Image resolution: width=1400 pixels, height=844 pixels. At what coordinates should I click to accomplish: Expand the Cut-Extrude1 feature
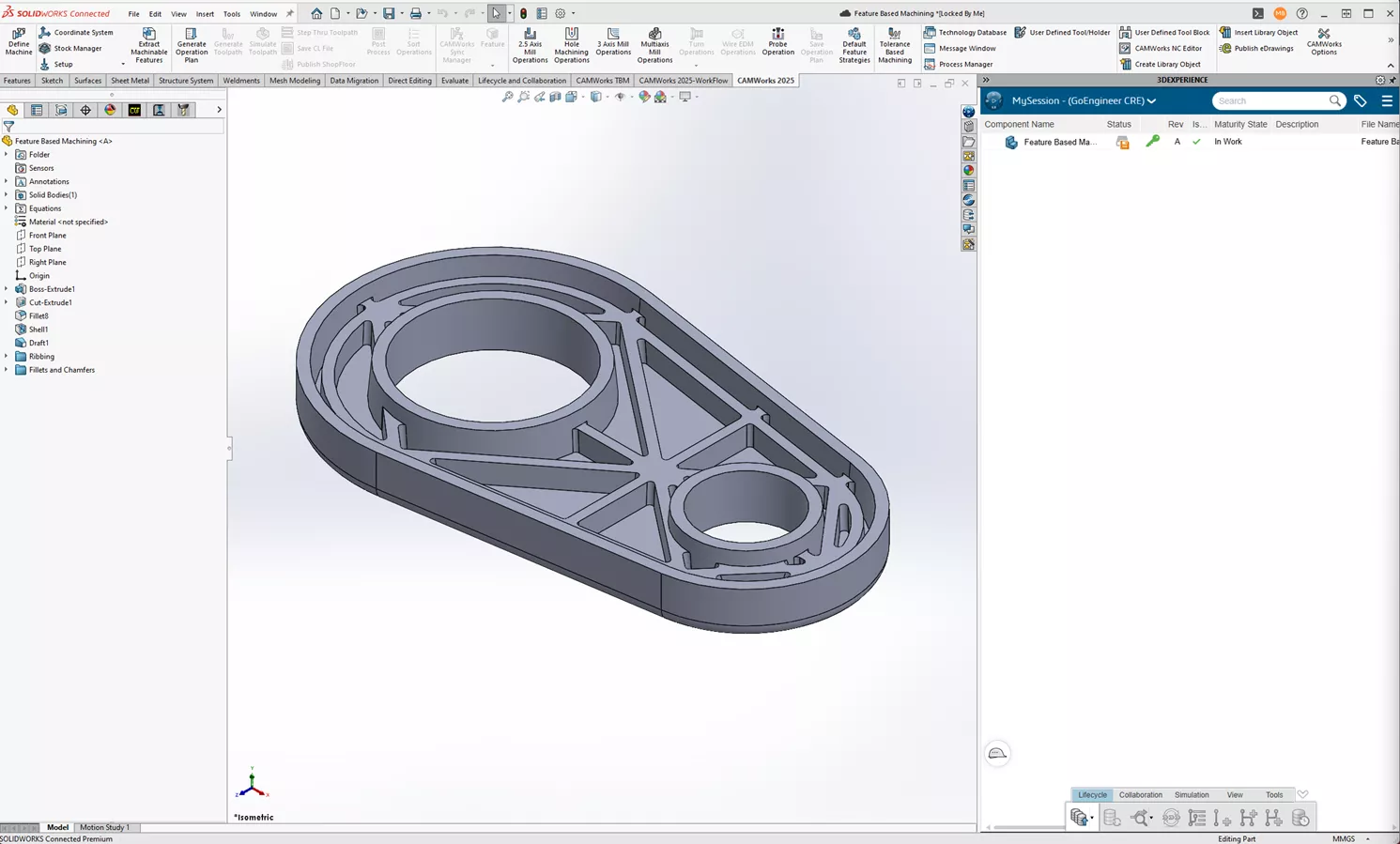7,302
